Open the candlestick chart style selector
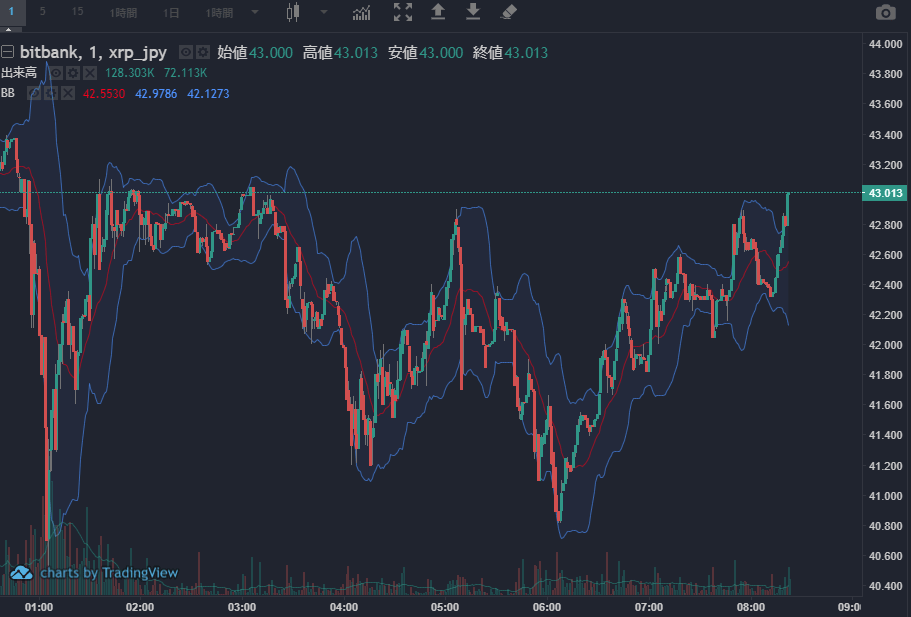Screen dimensions: 911x617 click(293, 13)
